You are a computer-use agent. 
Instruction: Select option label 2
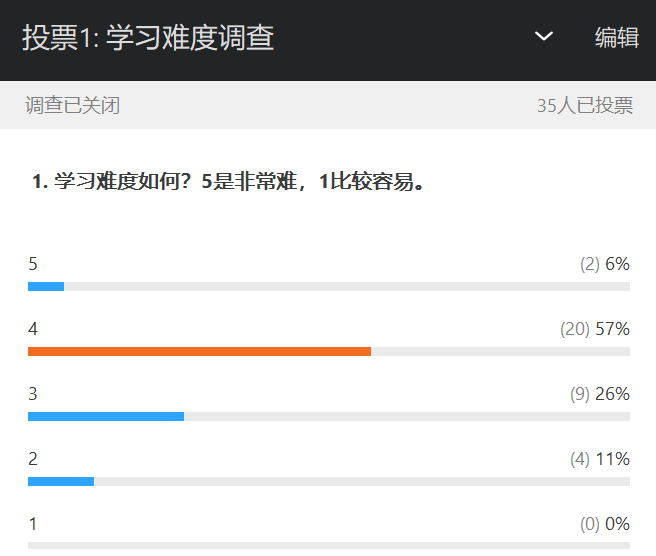click(33, 459)
